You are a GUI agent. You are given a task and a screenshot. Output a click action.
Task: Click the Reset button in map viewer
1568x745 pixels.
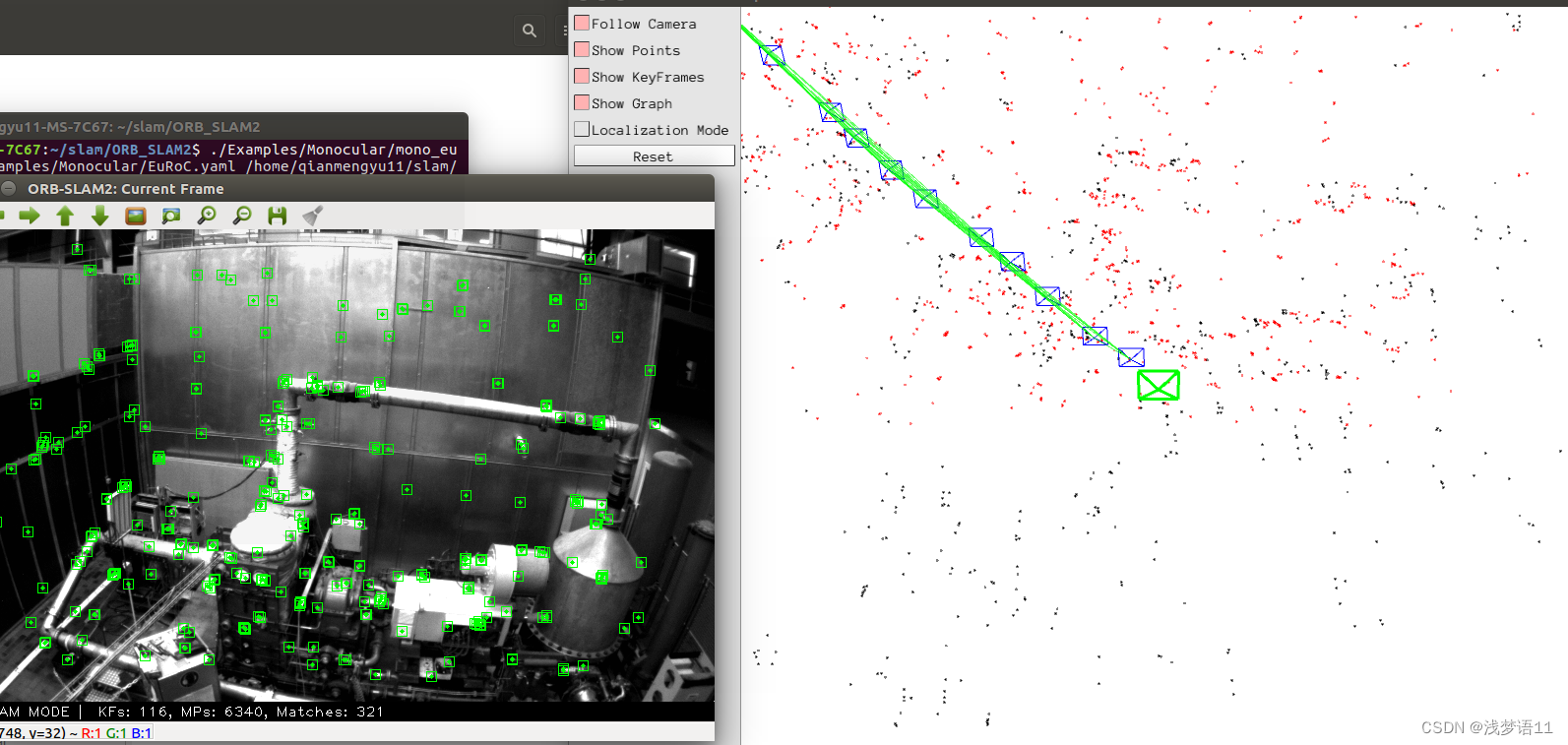(x=654, y=156)
